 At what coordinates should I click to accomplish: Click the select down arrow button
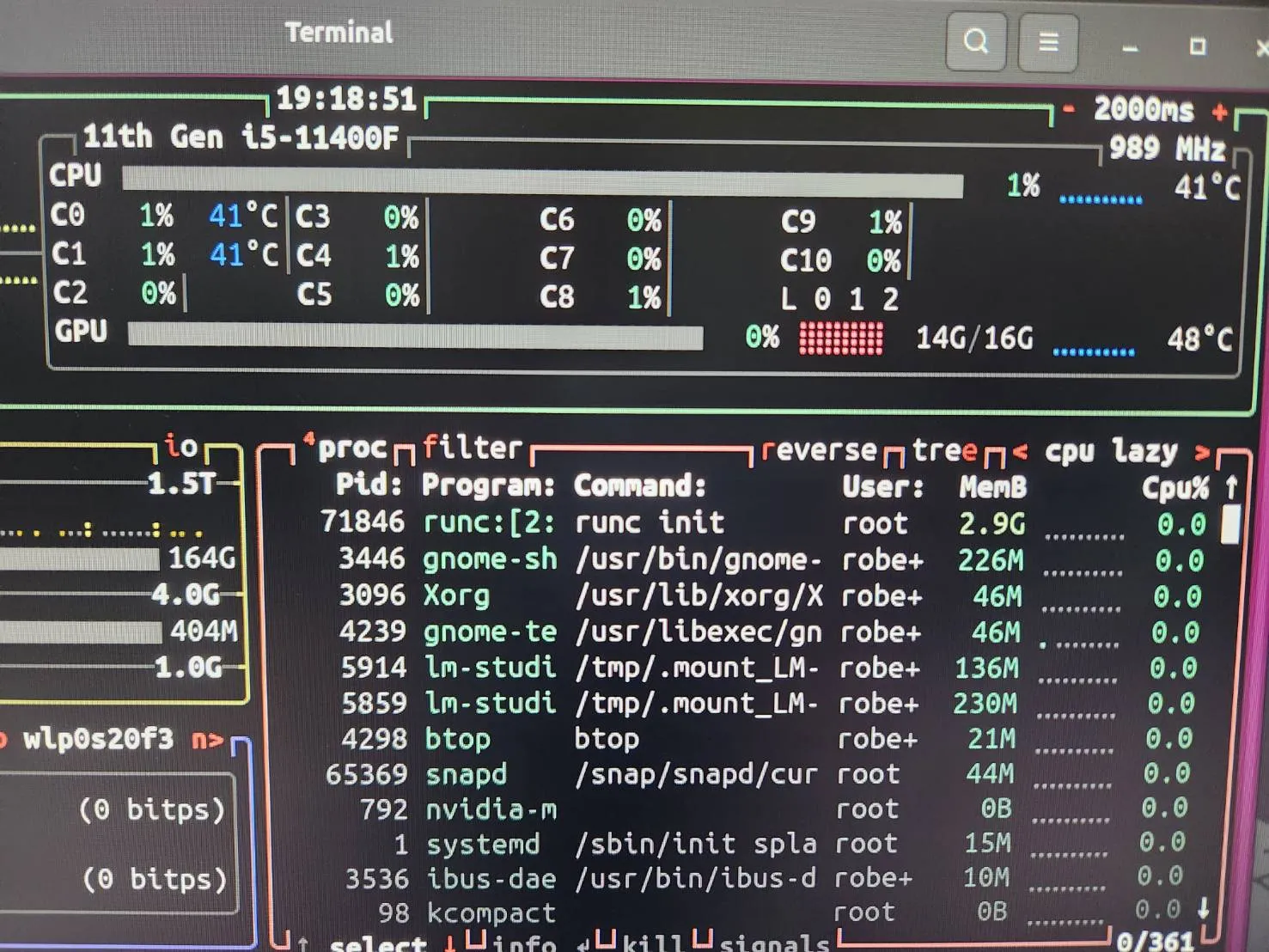click(x=450, y=944)
